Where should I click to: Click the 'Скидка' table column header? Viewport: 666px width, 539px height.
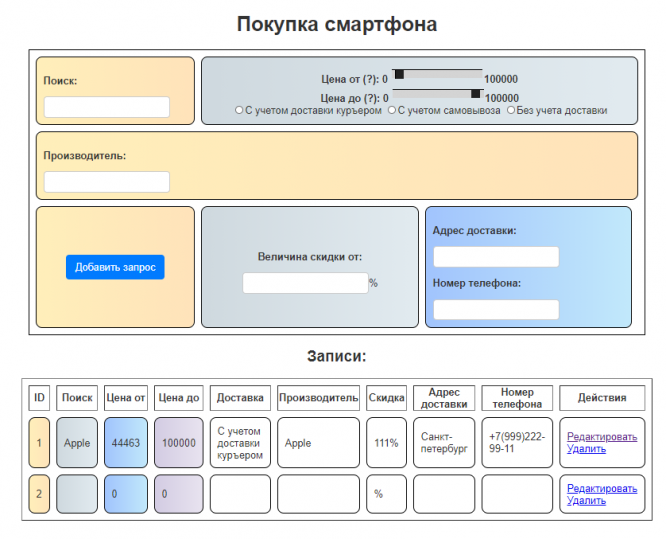pyautogui.click(x=386, y=398)
